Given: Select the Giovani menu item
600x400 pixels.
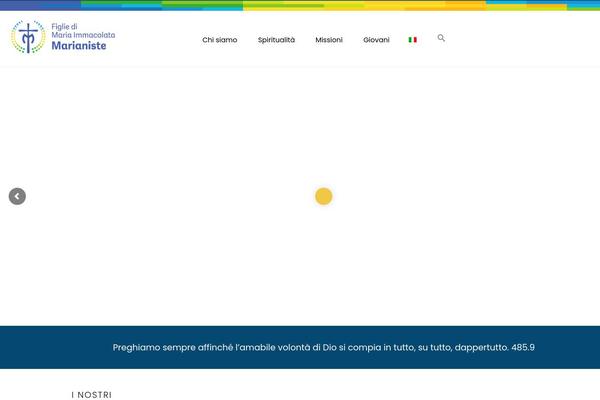Looking at the screenshot, I should [x=376, y=40].
